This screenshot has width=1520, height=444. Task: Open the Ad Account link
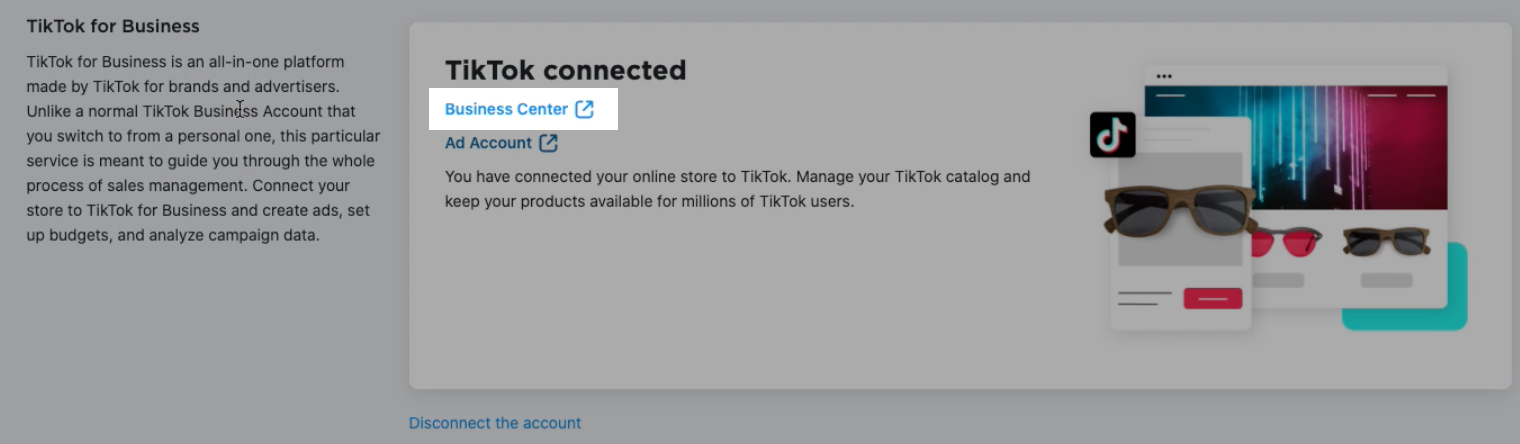point(488,143)
